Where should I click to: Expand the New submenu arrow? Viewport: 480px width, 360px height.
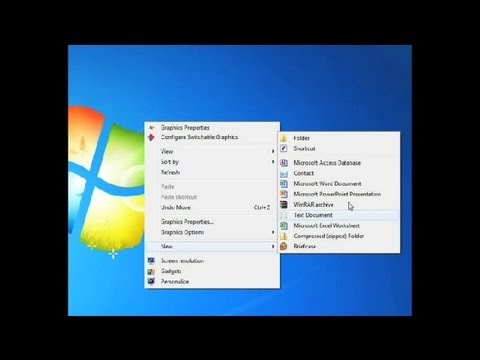[x=273, y=246]
